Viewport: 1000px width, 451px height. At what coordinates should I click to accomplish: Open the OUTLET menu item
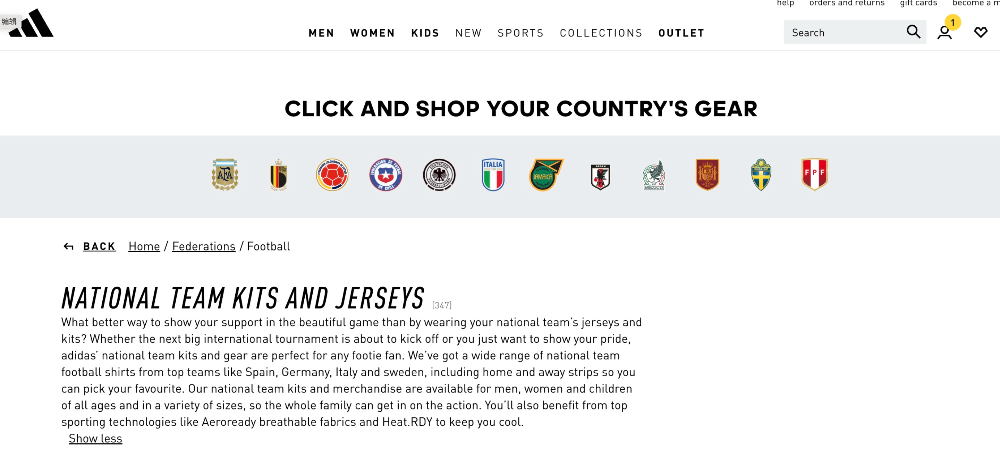point(681,33)
